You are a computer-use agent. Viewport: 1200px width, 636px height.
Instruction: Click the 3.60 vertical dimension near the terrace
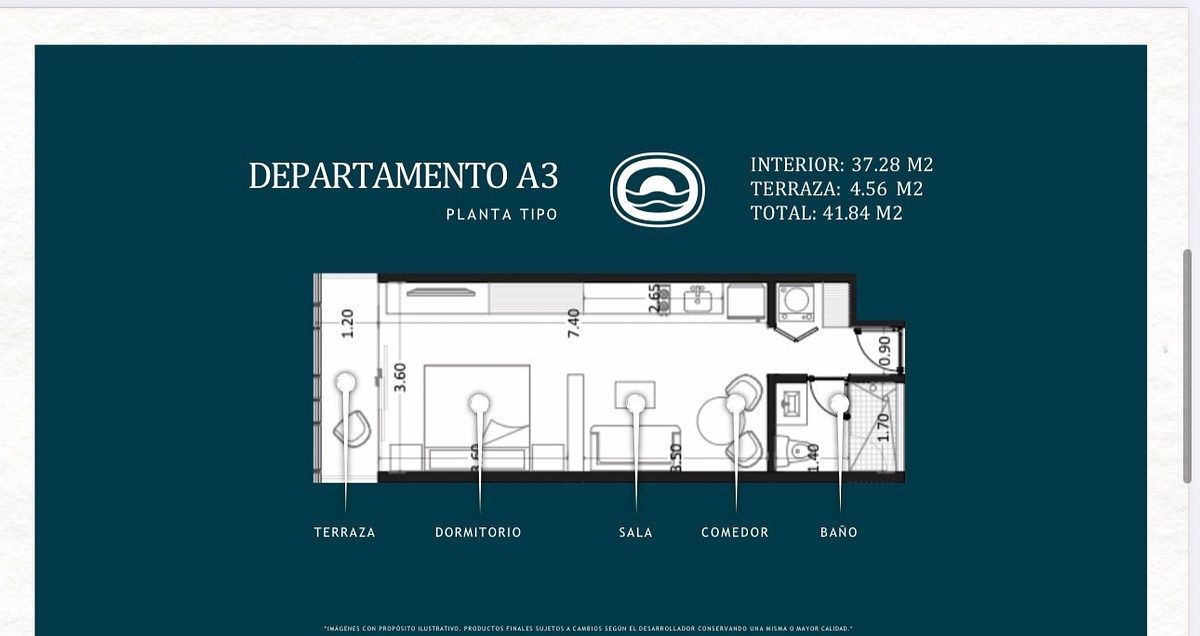tap(400, 376)
